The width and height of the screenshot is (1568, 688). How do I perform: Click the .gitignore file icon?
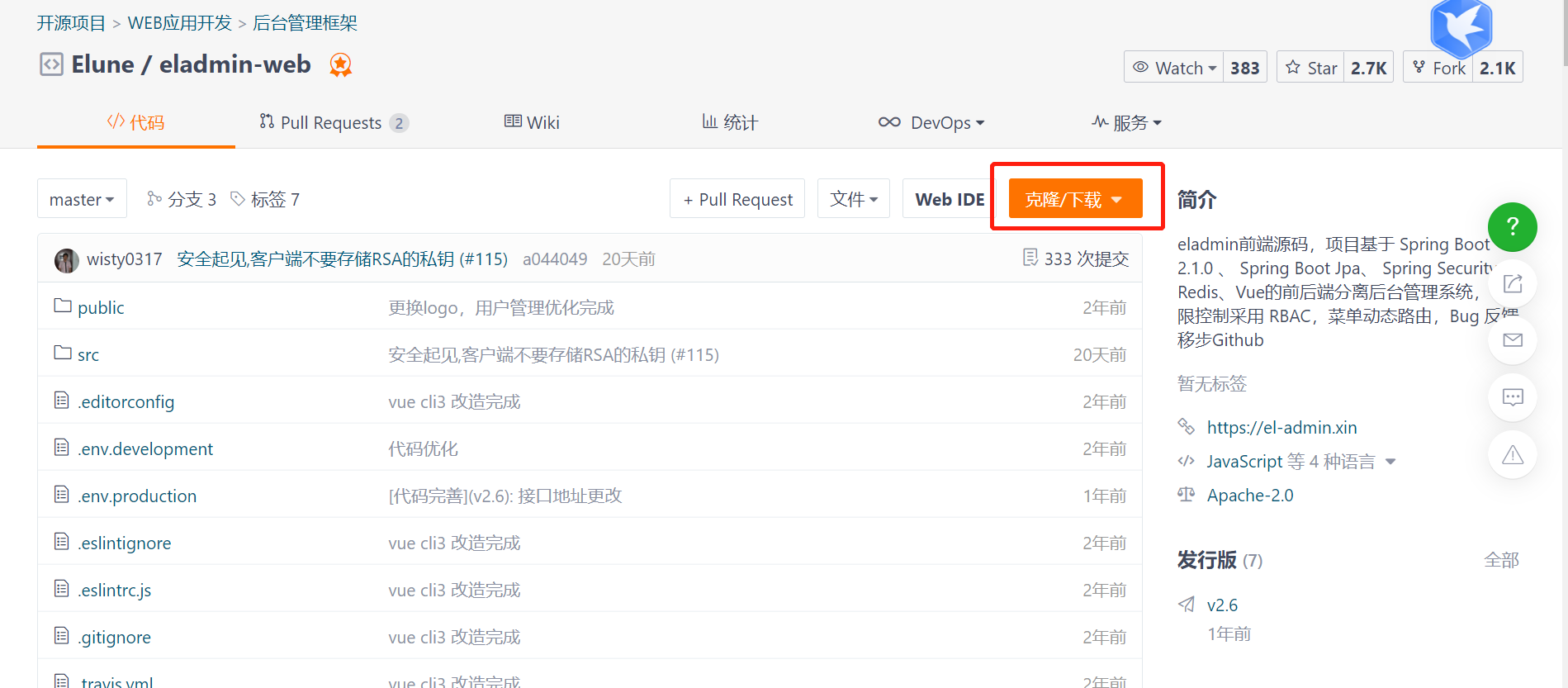coord(61,636)
